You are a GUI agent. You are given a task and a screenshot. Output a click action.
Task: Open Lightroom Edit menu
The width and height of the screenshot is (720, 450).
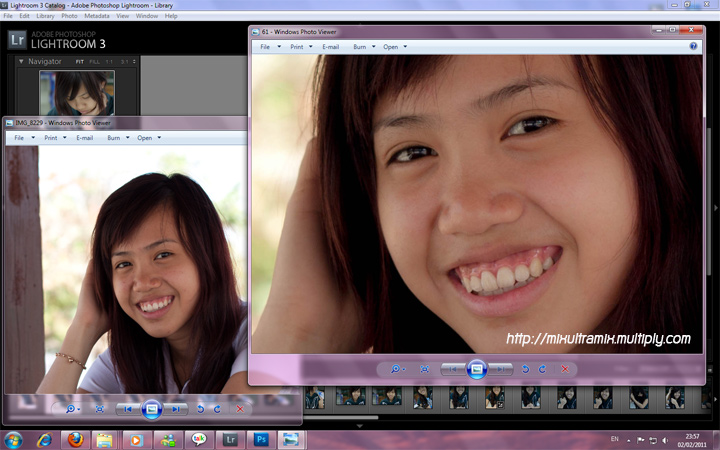[x=24, y=16]
